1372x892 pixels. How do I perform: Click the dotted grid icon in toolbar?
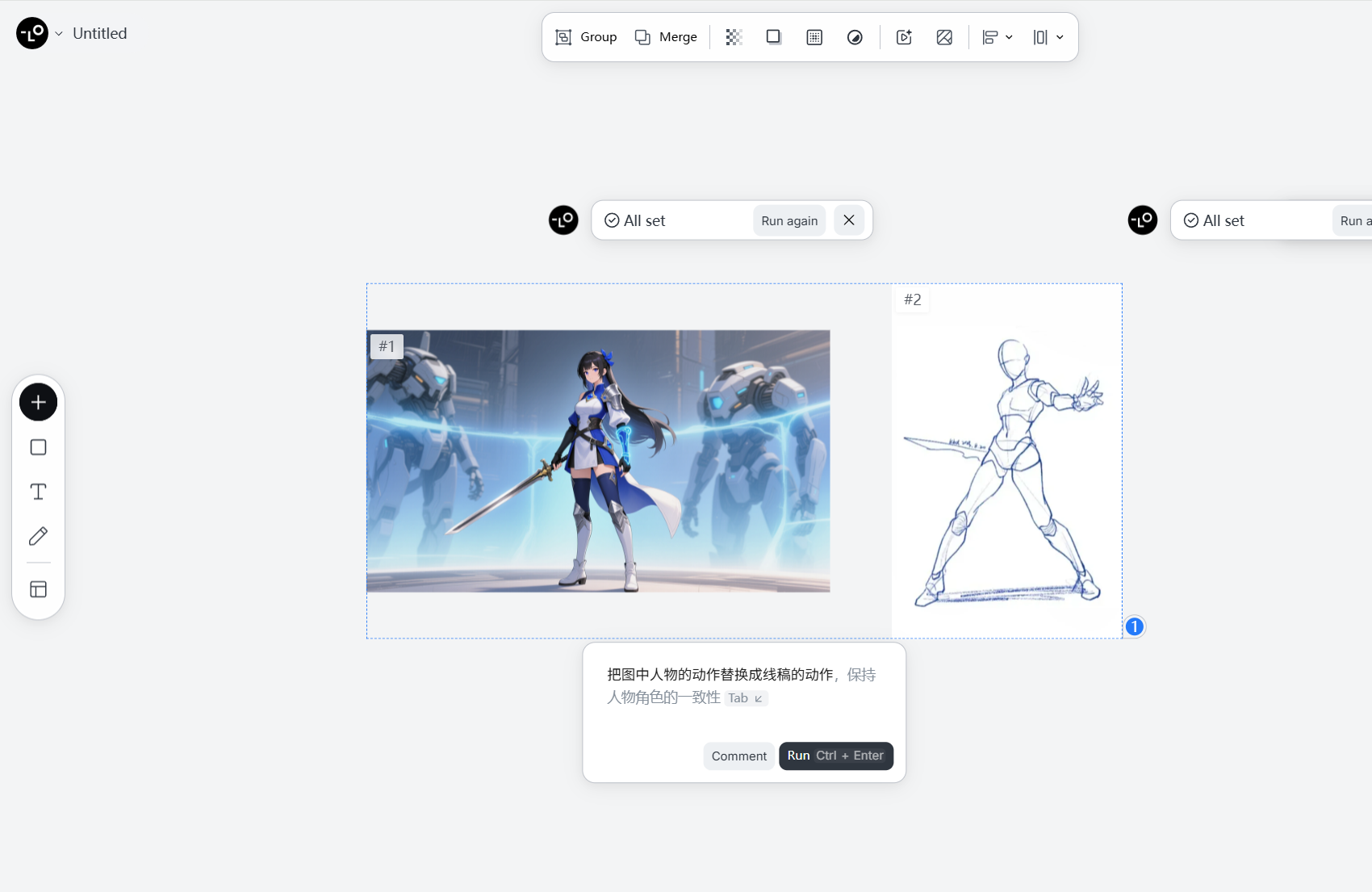(814, 37)
